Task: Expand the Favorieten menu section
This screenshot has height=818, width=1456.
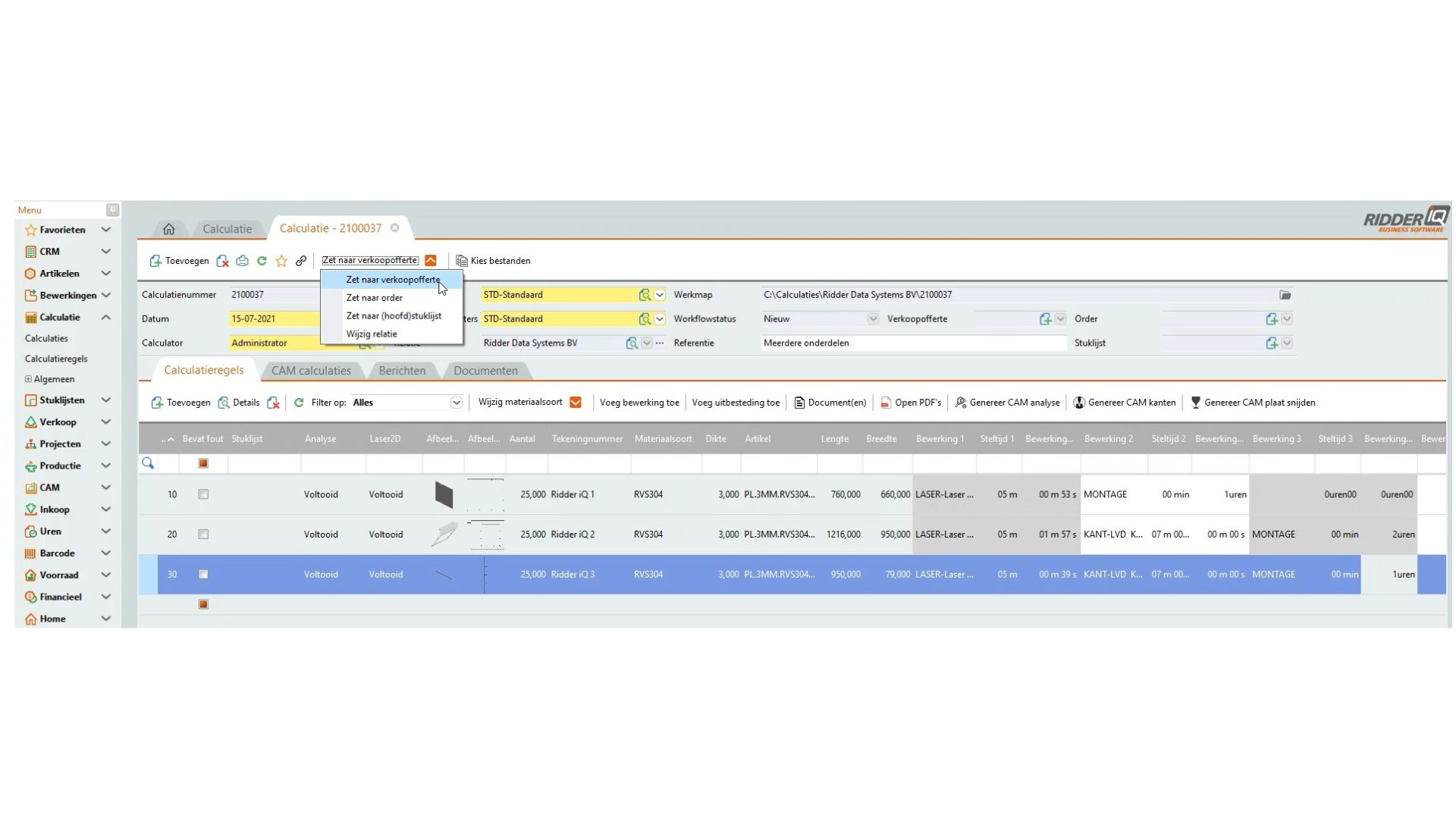Action: (106, 230)
